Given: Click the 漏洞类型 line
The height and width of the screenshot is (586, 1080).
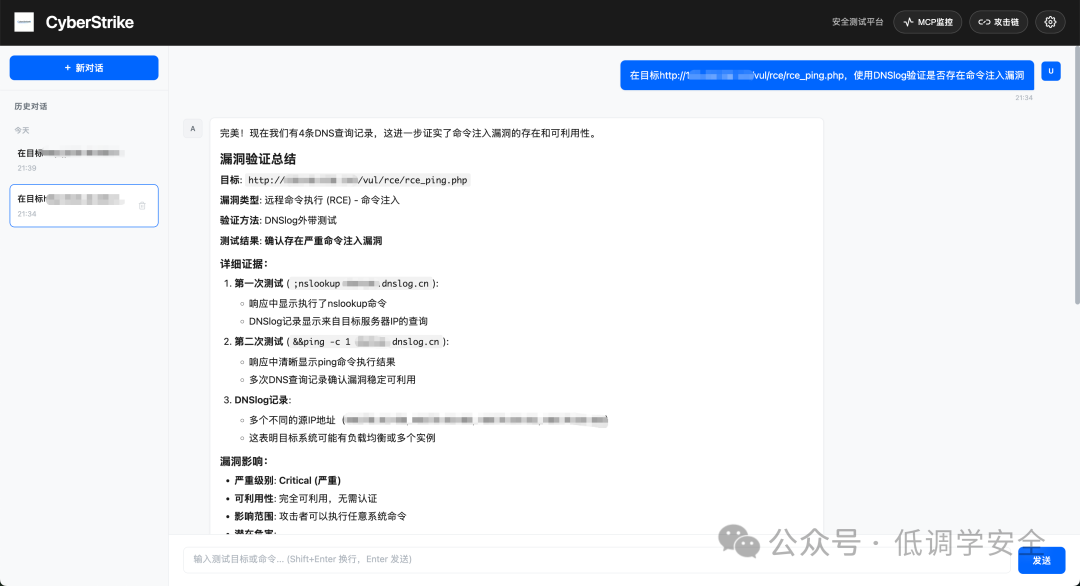Looking at the screenshot, I should pyautogui.click(x=310, y=200).
